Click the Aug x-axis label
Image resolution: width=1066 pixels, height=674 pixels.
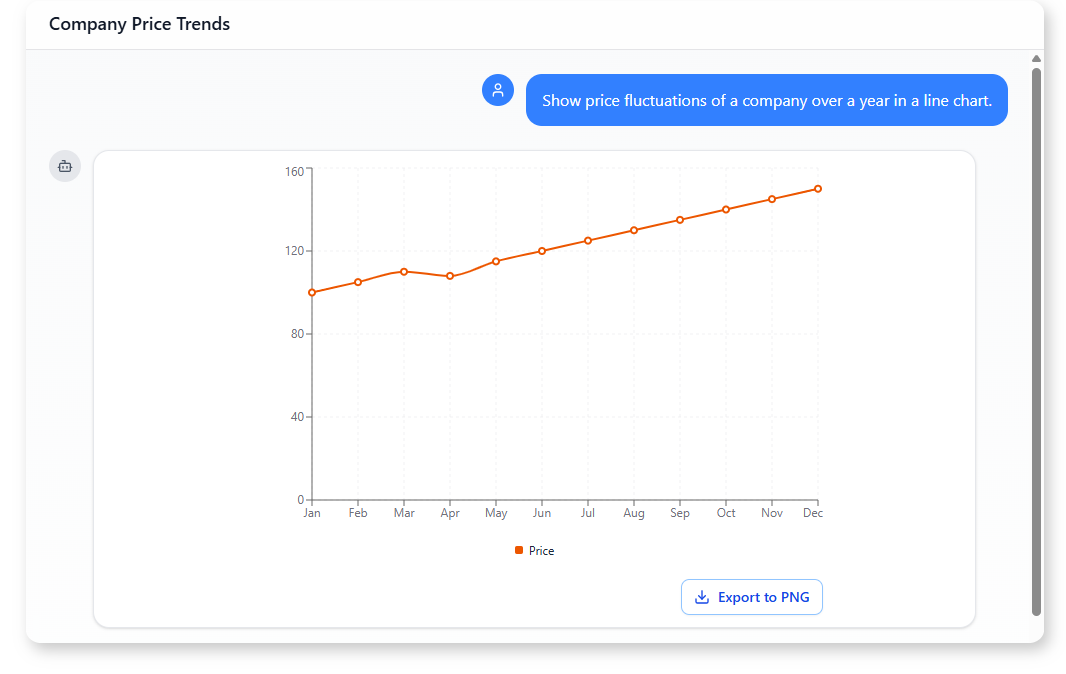(x=634, y=513)
